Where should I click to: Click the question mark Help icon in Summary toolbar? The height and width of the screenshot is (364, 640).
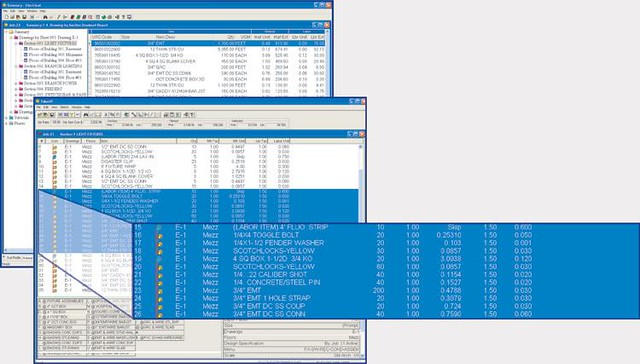coord(123,17)
